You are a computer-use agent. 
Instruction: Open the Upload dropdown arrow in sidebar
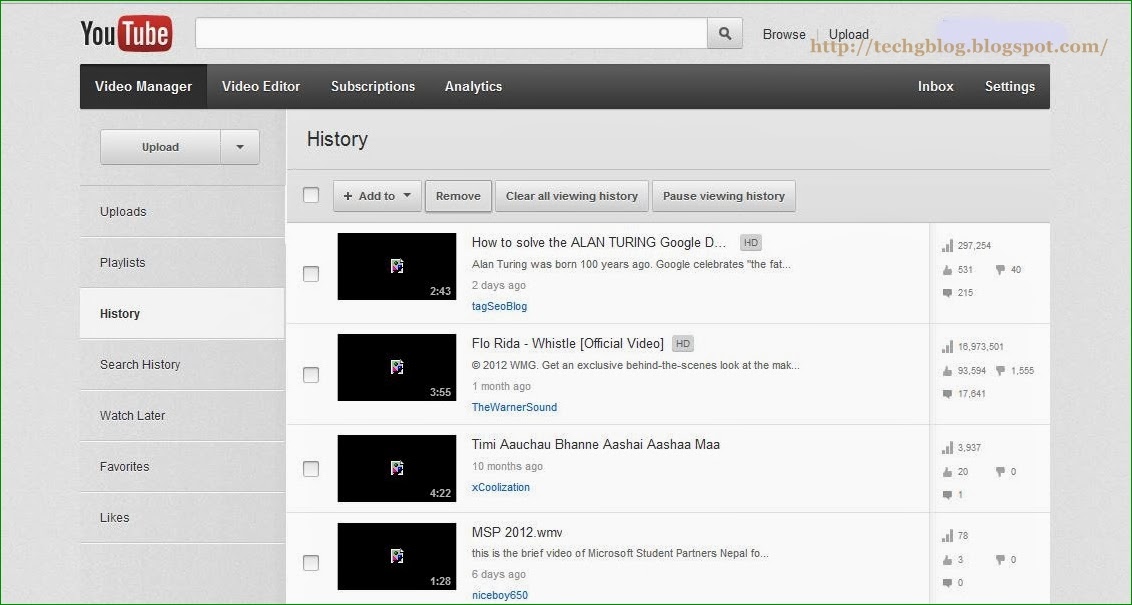240,147
